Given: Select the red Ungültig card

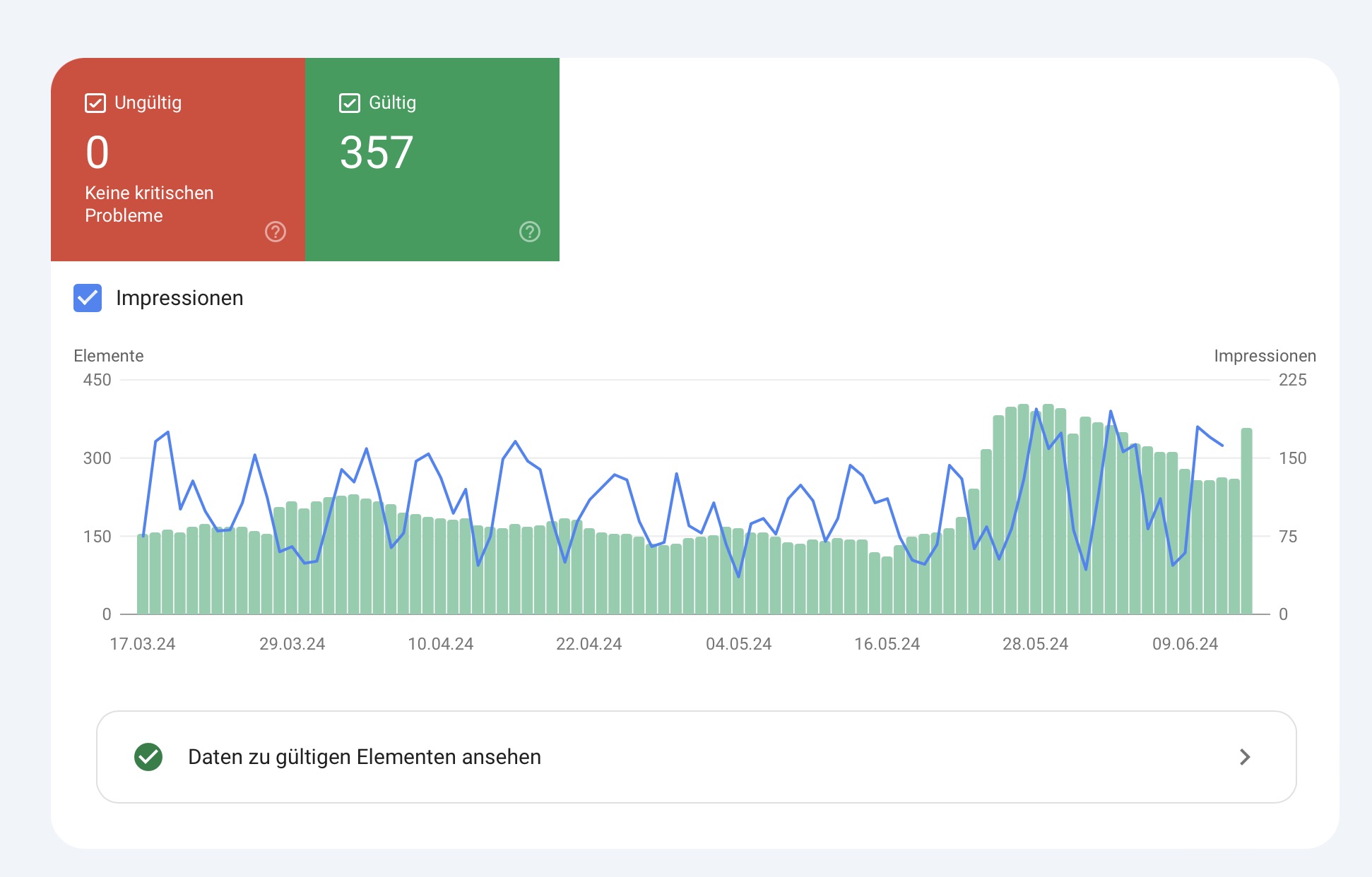Looking at the screenshot, I should [178, 160].
